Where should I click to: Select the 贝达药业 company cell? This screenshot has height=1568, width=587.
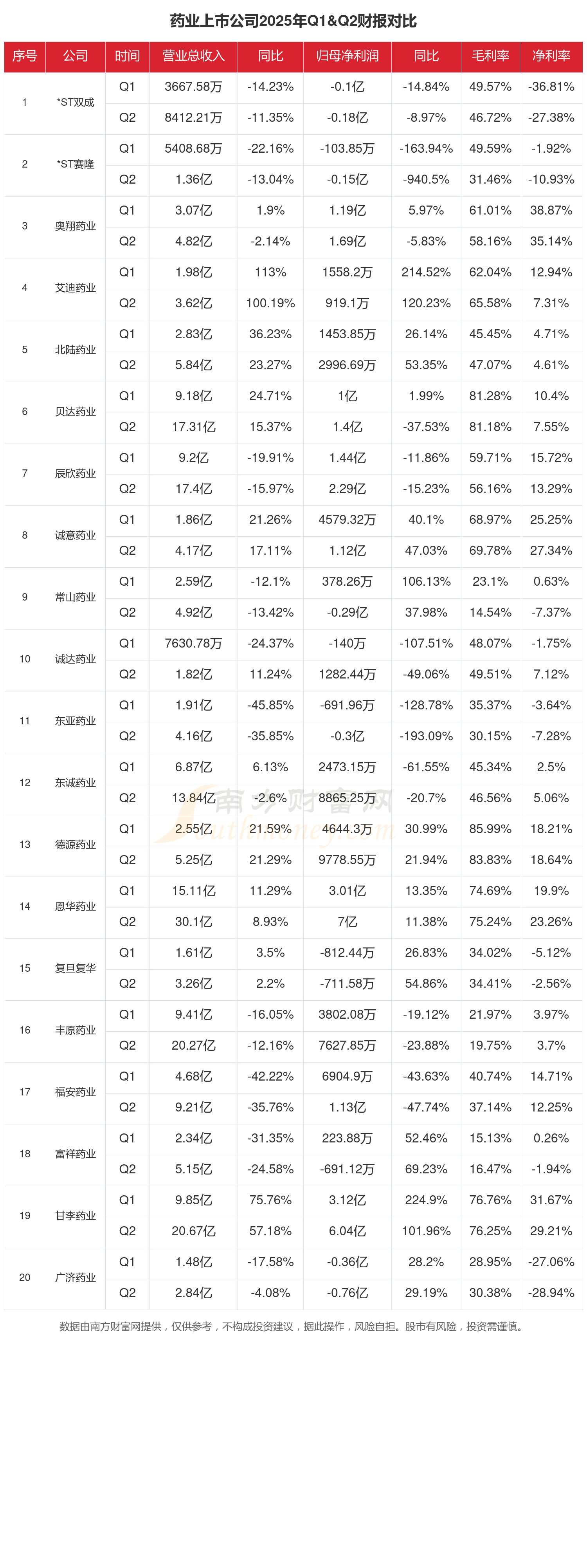coord(76,412)
